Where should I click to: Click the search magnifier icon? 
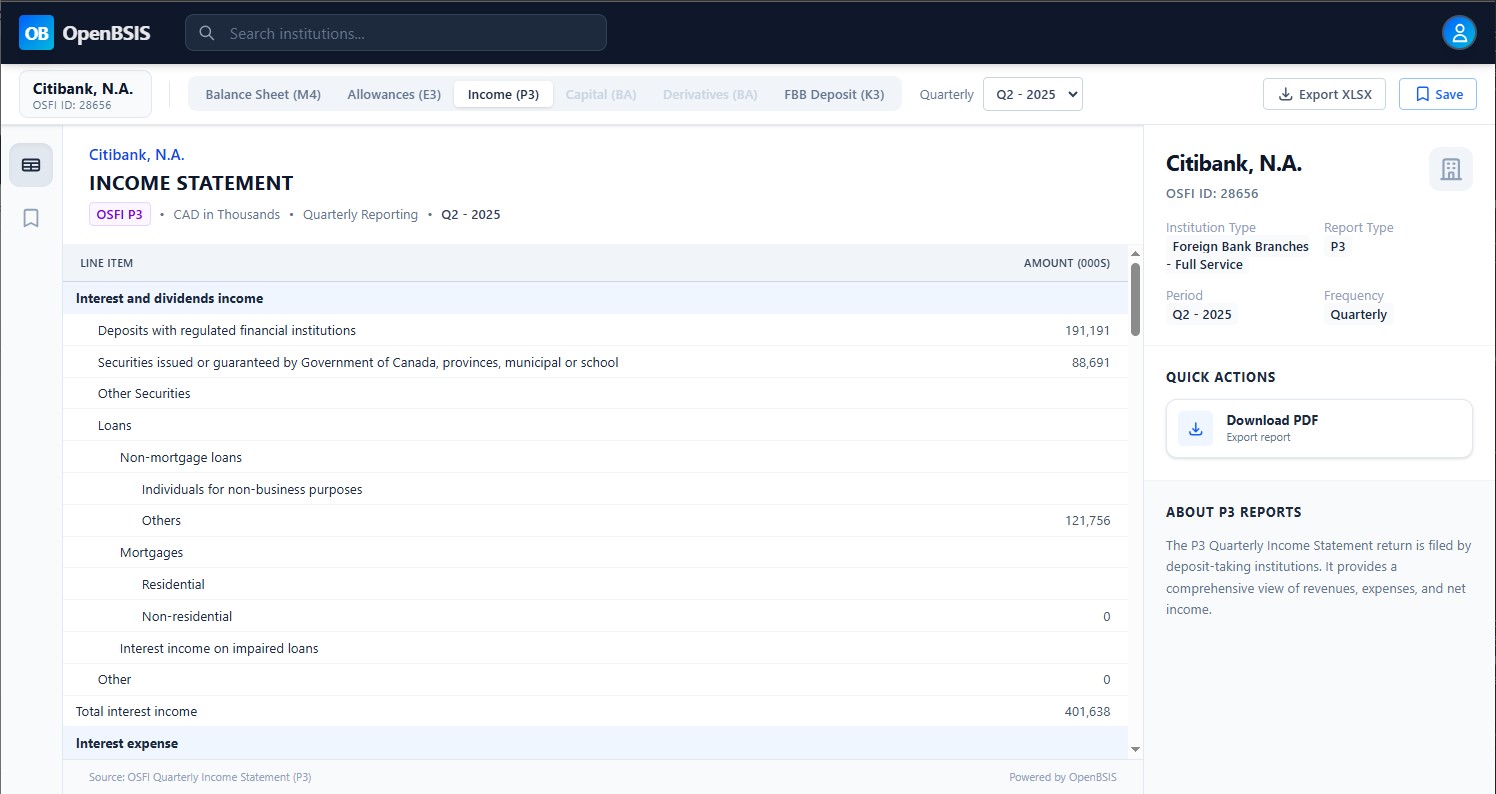click(207, 33)
